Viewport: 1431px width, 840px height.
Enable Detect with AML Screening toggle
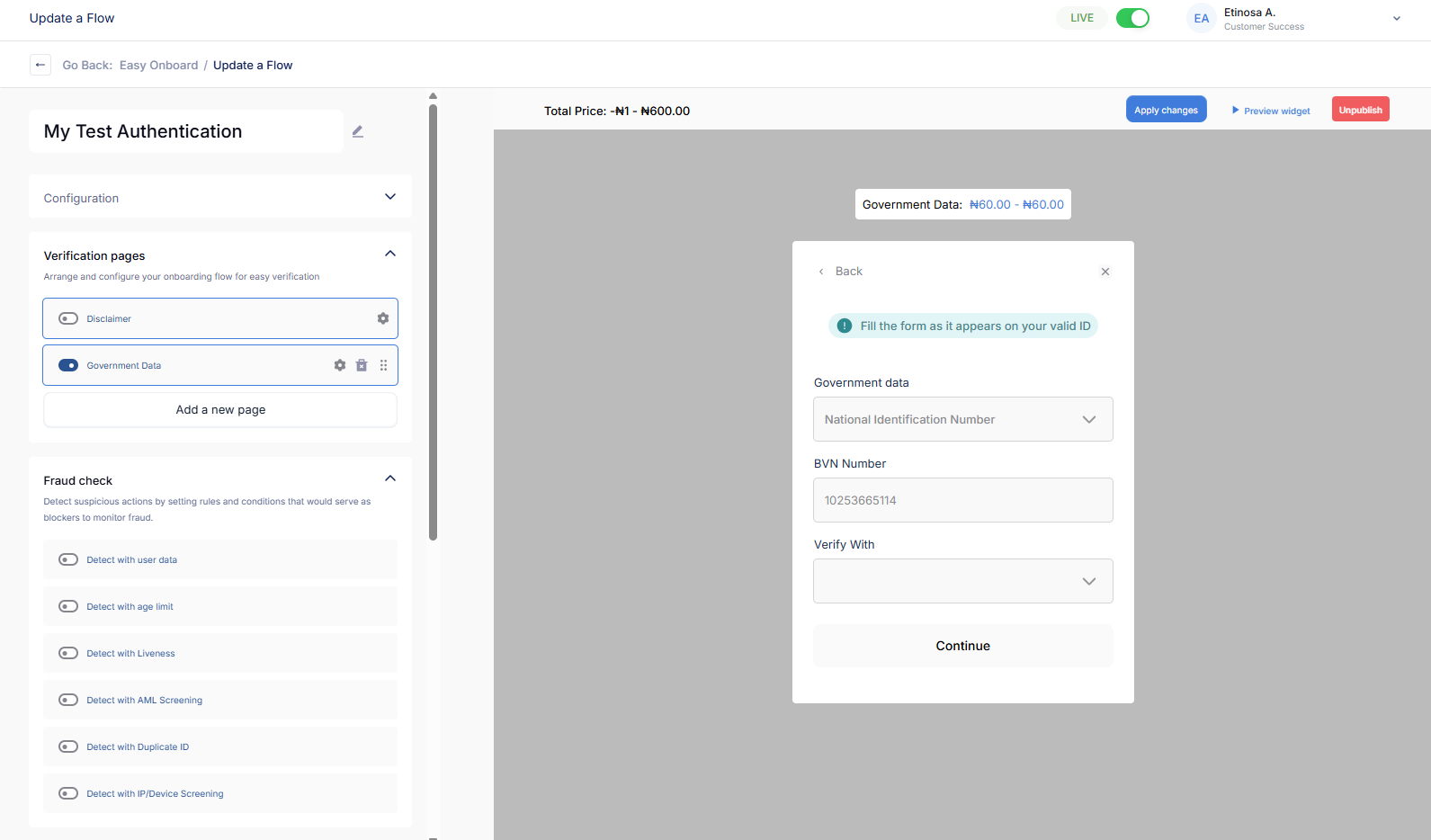68,700
